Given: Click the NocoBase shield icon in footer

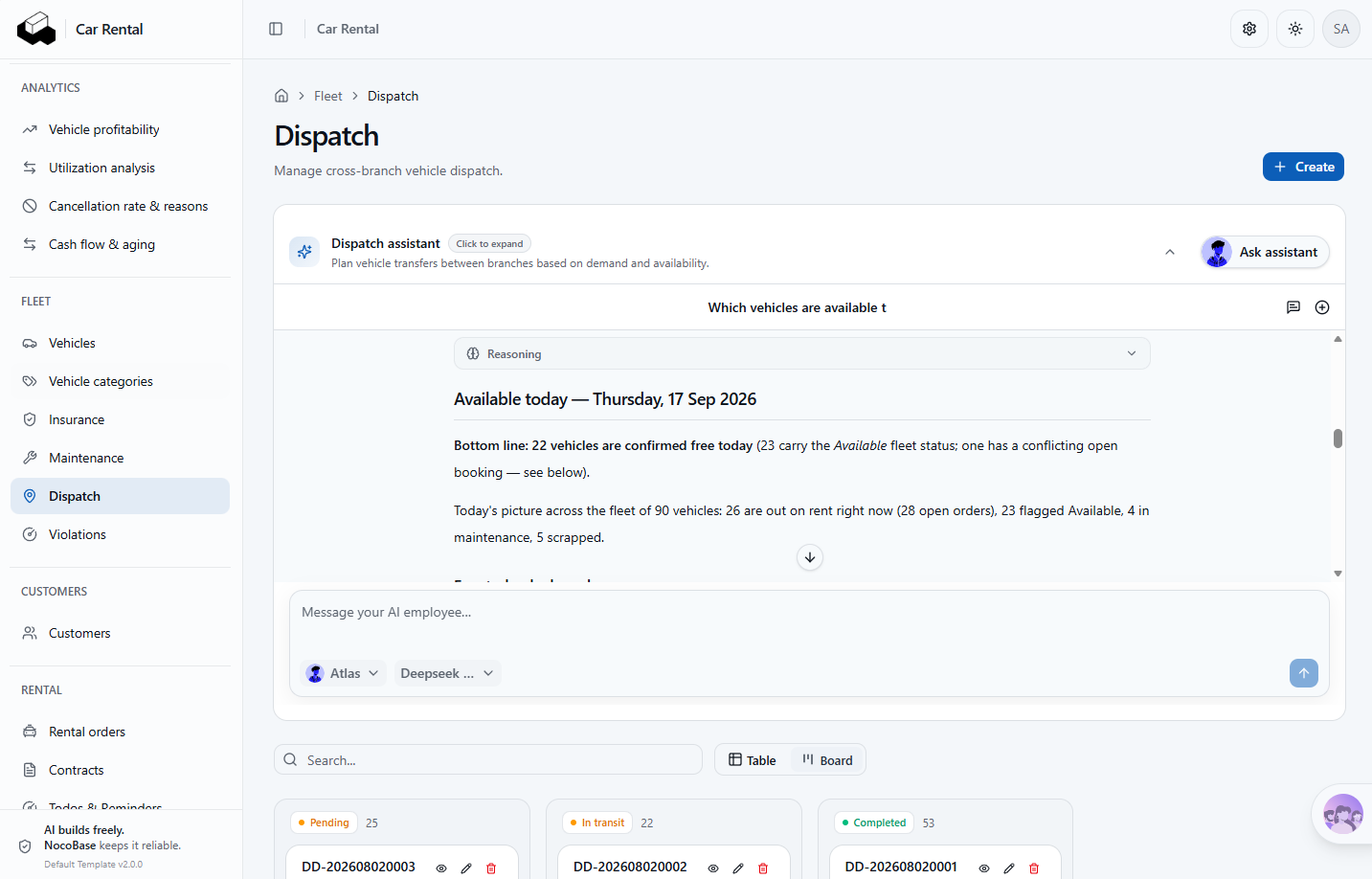Looking at the screenshot, I should point(25,846).
